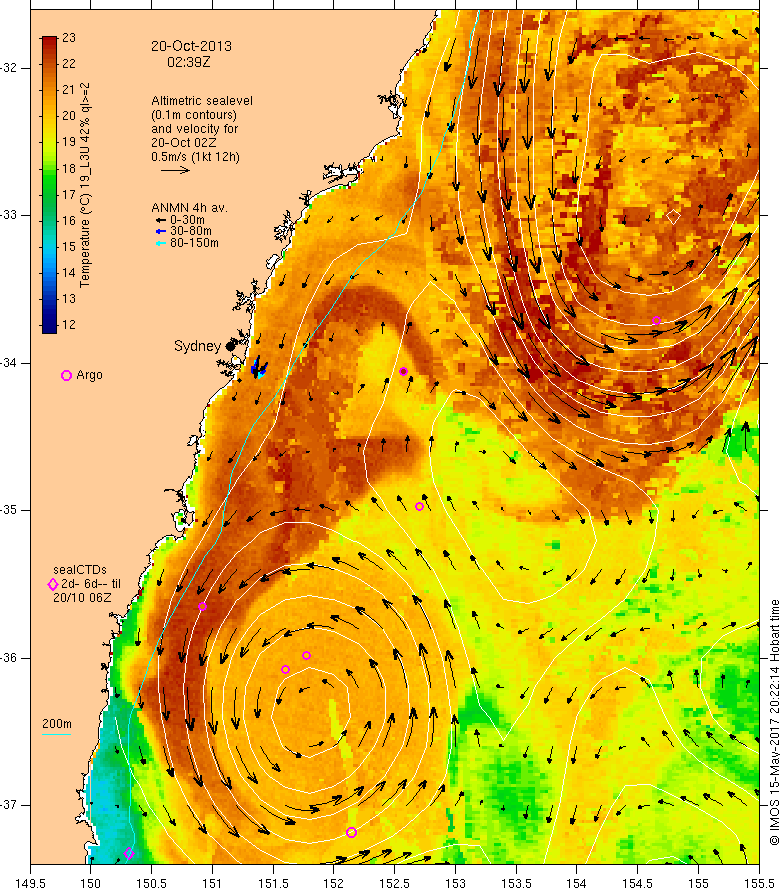Click the 'Argo' legend text
Image resolution: width=780 pixels, height=890 pixels.
pyautogui.click(x=89, y=375)
